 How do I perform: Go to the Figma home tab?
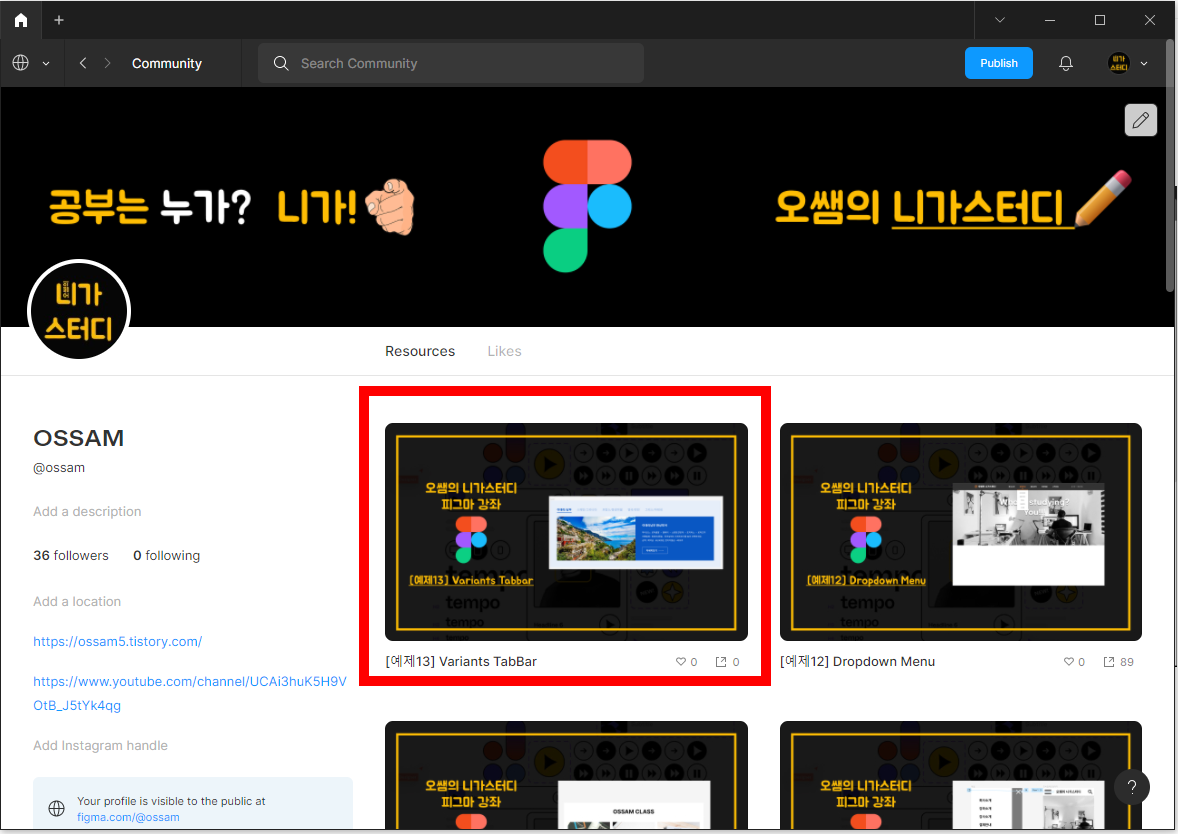(x=21, y=20)
